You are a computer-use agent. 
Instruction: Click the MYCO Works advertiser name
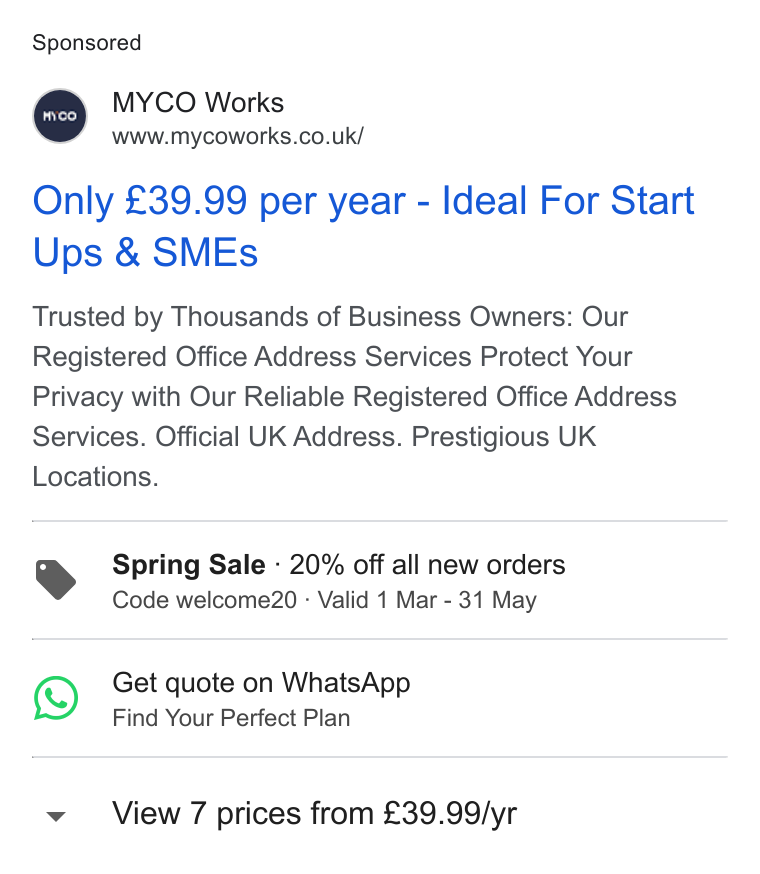pos(198,103)
